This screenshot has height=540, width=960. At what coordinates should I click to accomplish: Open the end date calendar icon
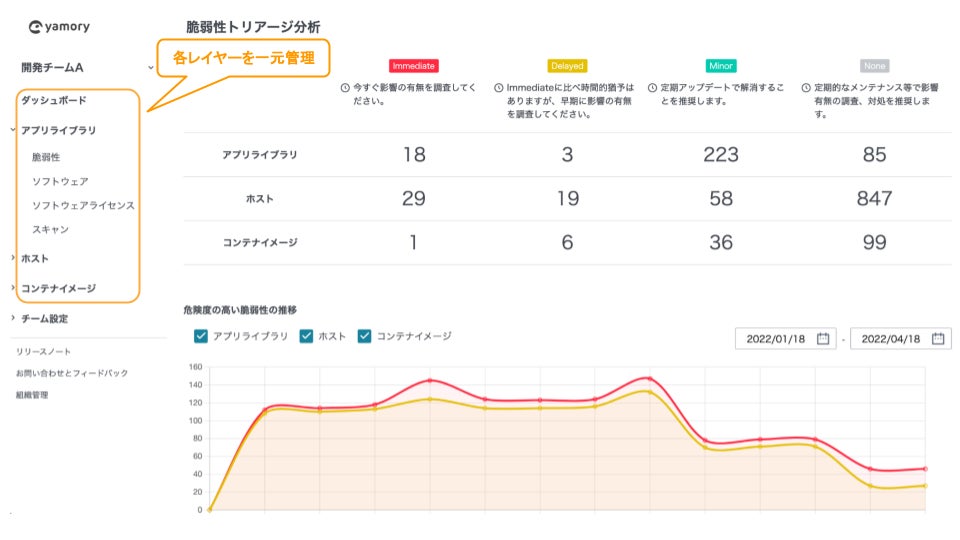pos(938,338)
